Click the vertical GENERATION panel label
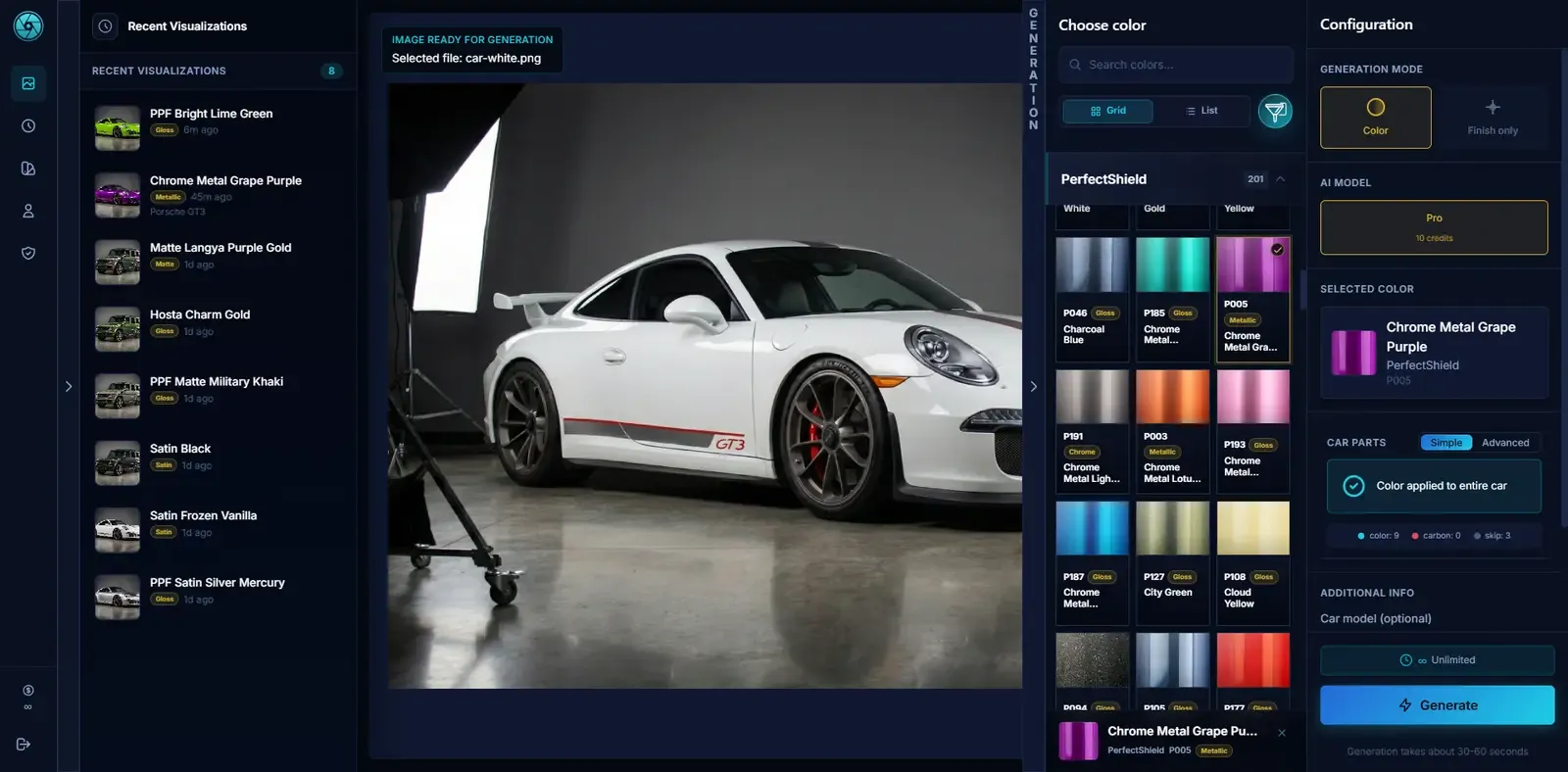This screenshot has height=772, width=1568. point(1033,70)
